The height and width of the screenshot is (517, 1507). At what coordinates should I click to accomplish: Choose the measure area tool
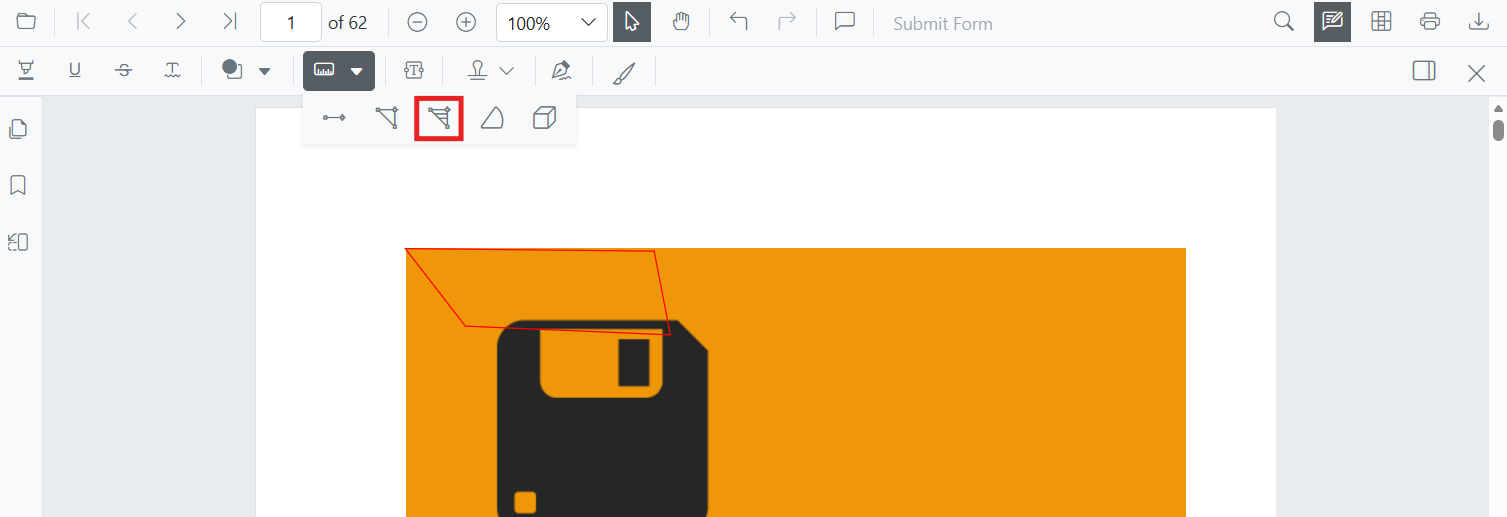pos(439,119)
